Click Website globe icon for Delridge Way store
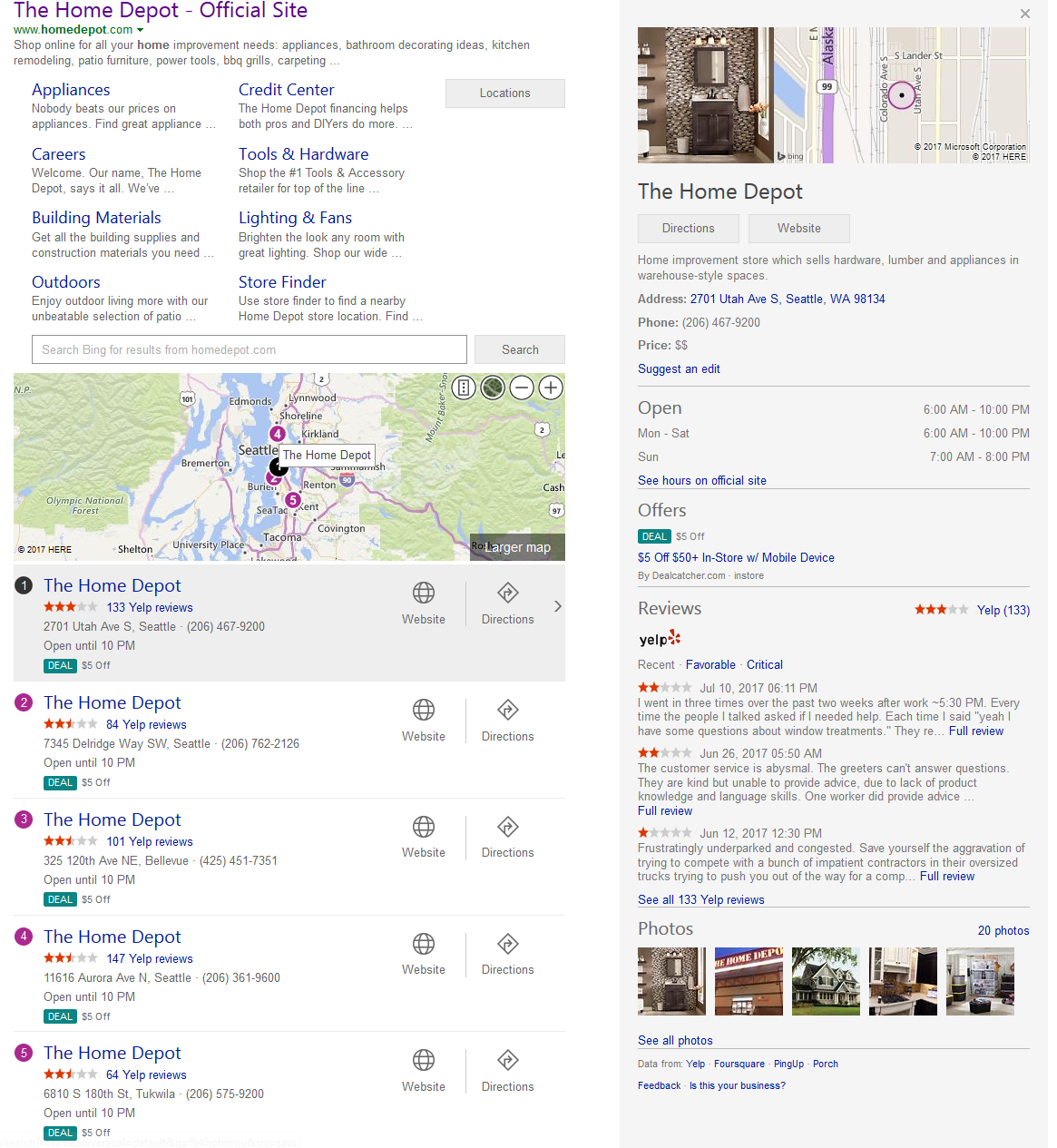Viewport: 1057px width, 1148px height. tap(424, 710)
